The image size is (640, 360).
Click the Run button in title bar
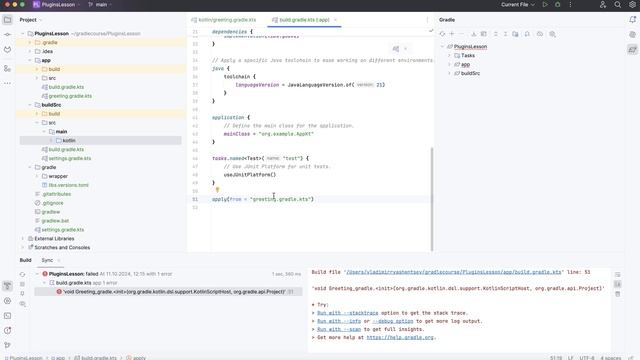tap(545, 4)
